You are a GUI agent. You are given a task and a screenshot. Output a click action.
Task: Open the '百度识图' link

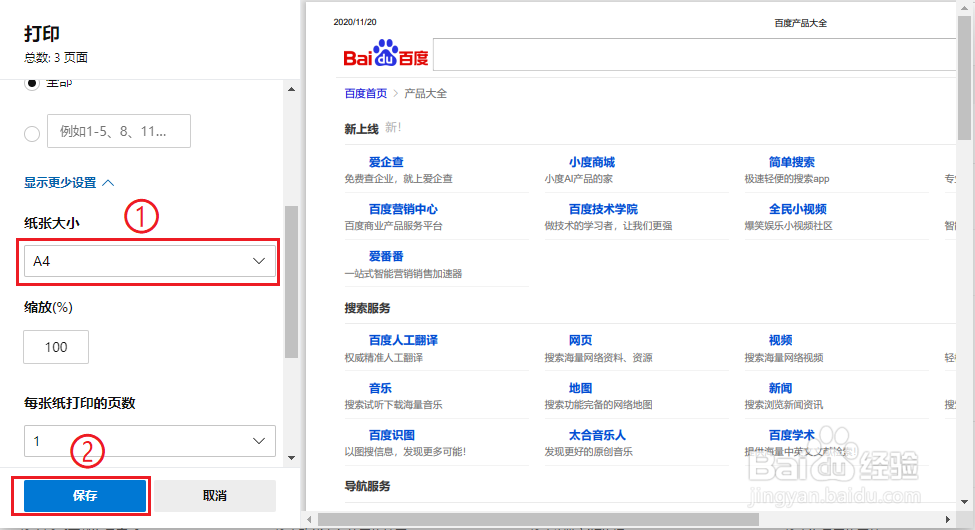coord(392,435)
